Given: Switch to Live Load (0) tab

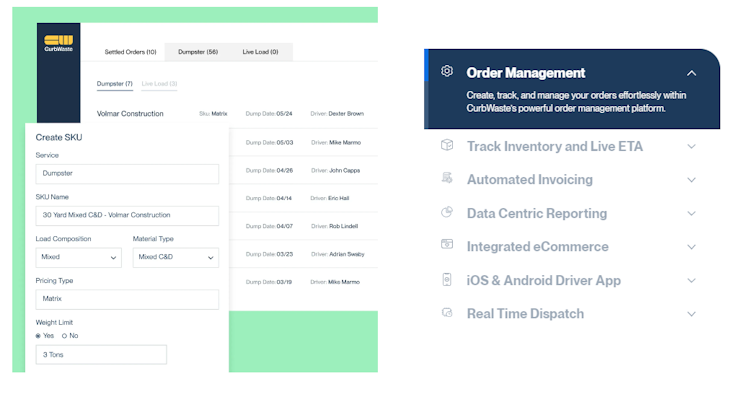Looking at the screenshot, I should [x=260, y=52].
